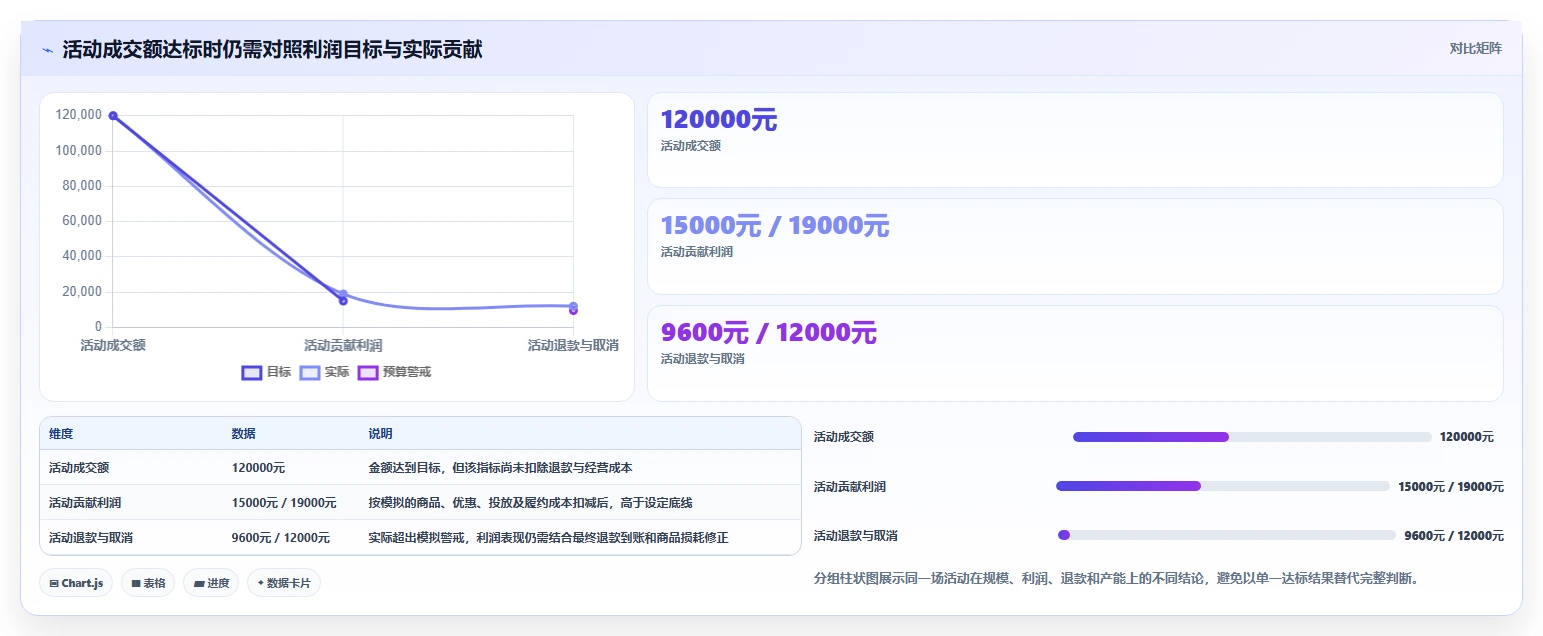Click the 9600元 / 12000元 metric card
This screenshot has width=1543, height=636.
pos(1075,353)
